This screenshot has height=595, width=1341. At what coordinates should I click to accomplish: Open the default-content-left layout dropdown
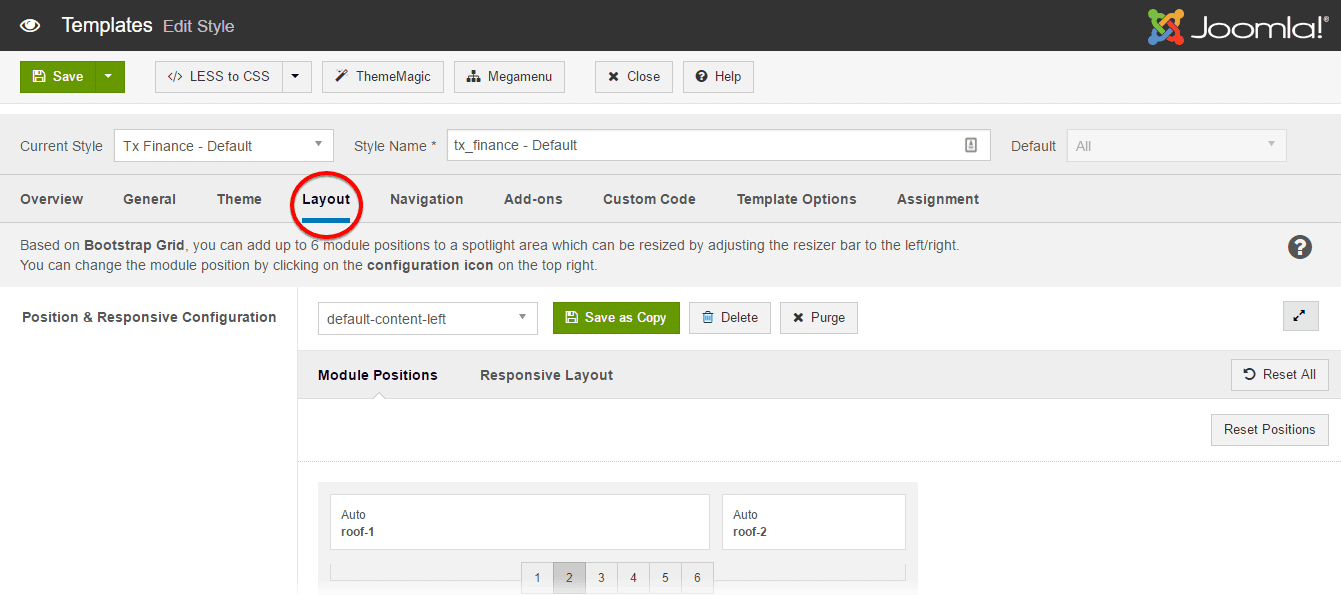[427, 317]
